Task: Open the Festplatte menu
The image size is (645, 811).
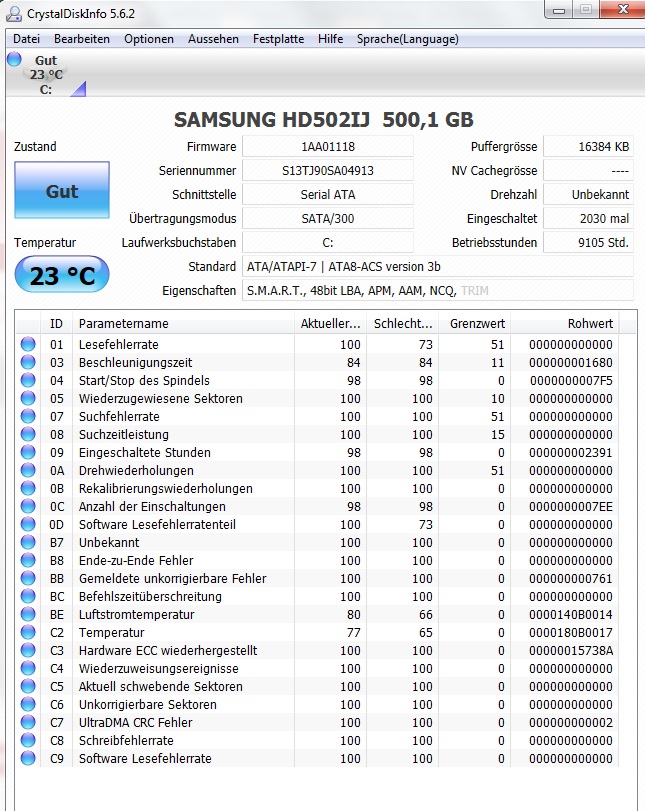Action: (x=278, y=39)
